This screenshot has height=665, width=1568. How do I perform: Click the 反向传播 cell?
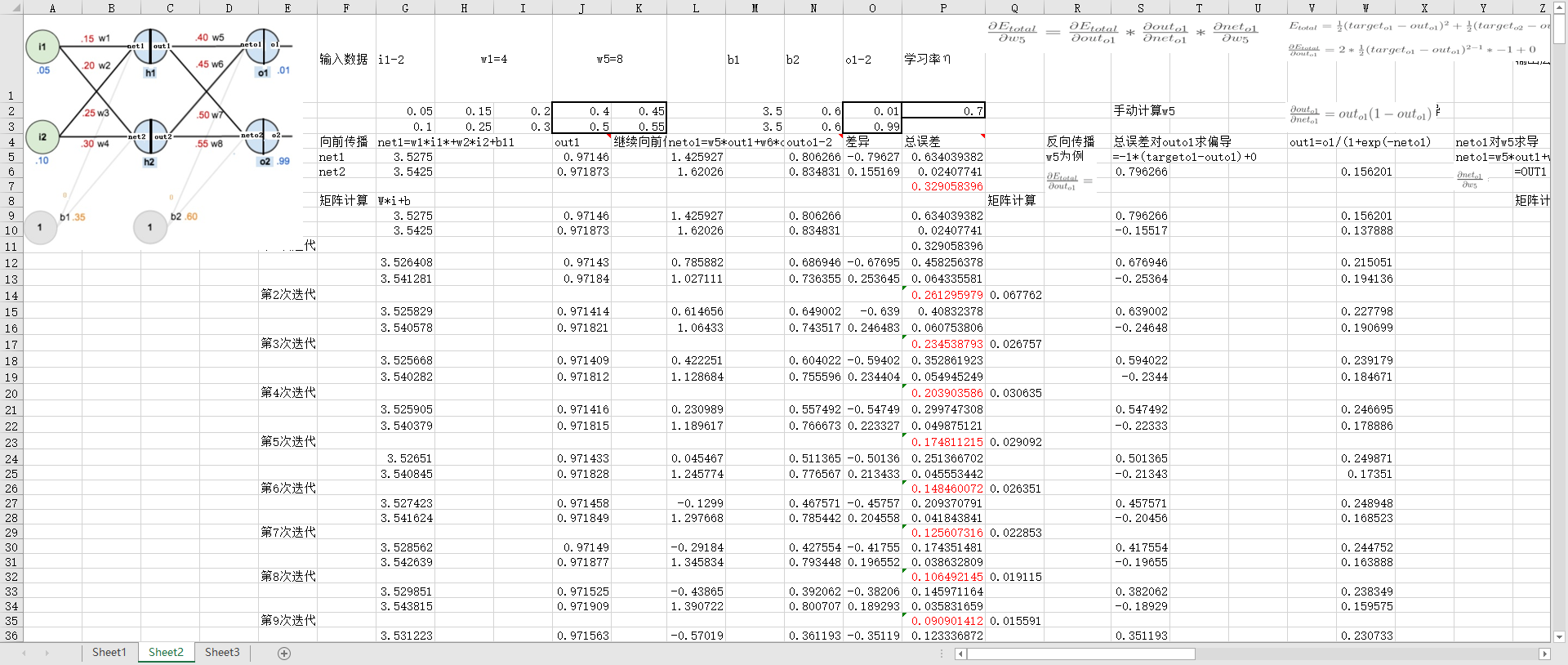pos(1076,141)
